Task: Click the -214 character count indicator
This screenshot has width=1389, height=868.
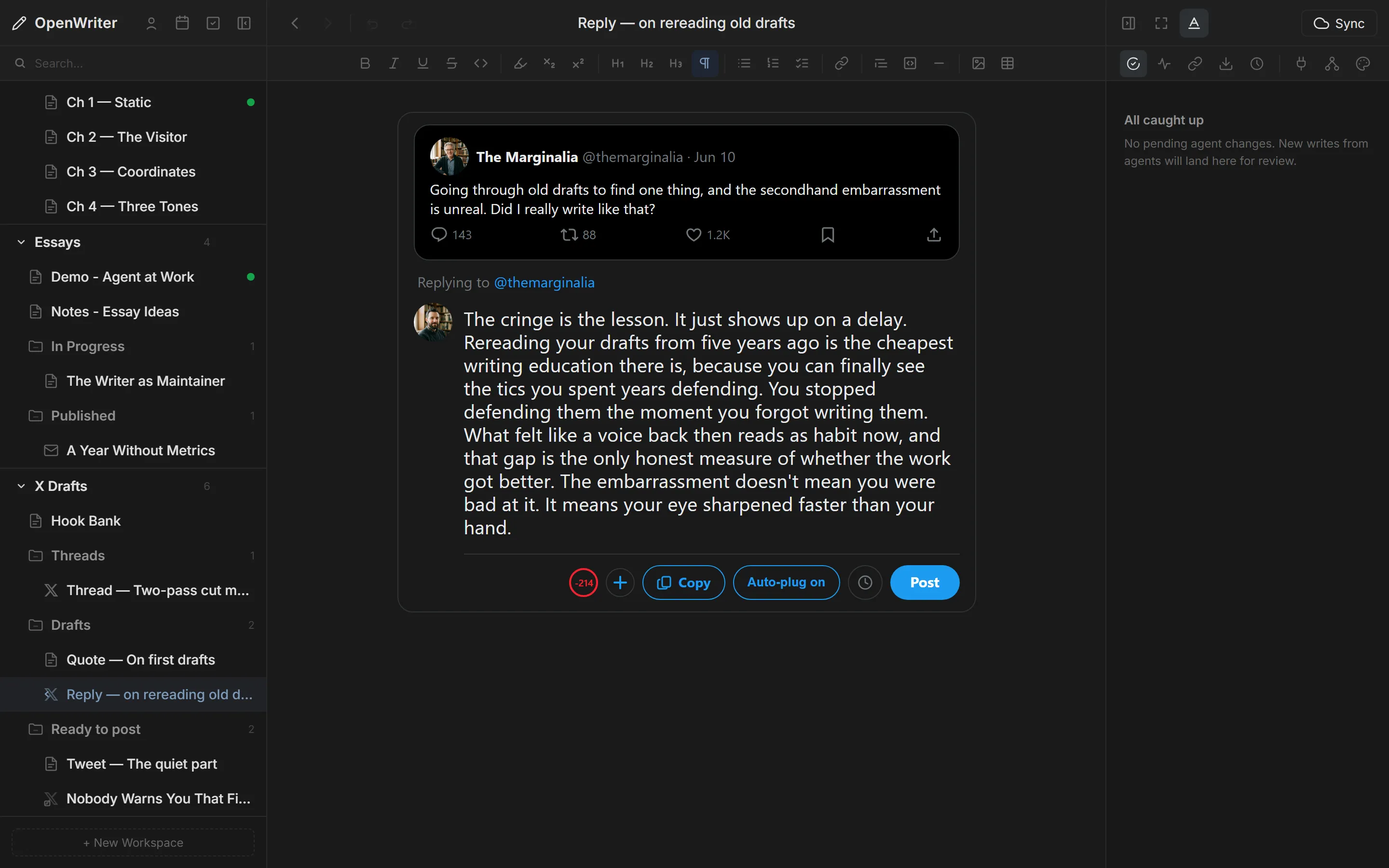Action: [x=584, y=583]
